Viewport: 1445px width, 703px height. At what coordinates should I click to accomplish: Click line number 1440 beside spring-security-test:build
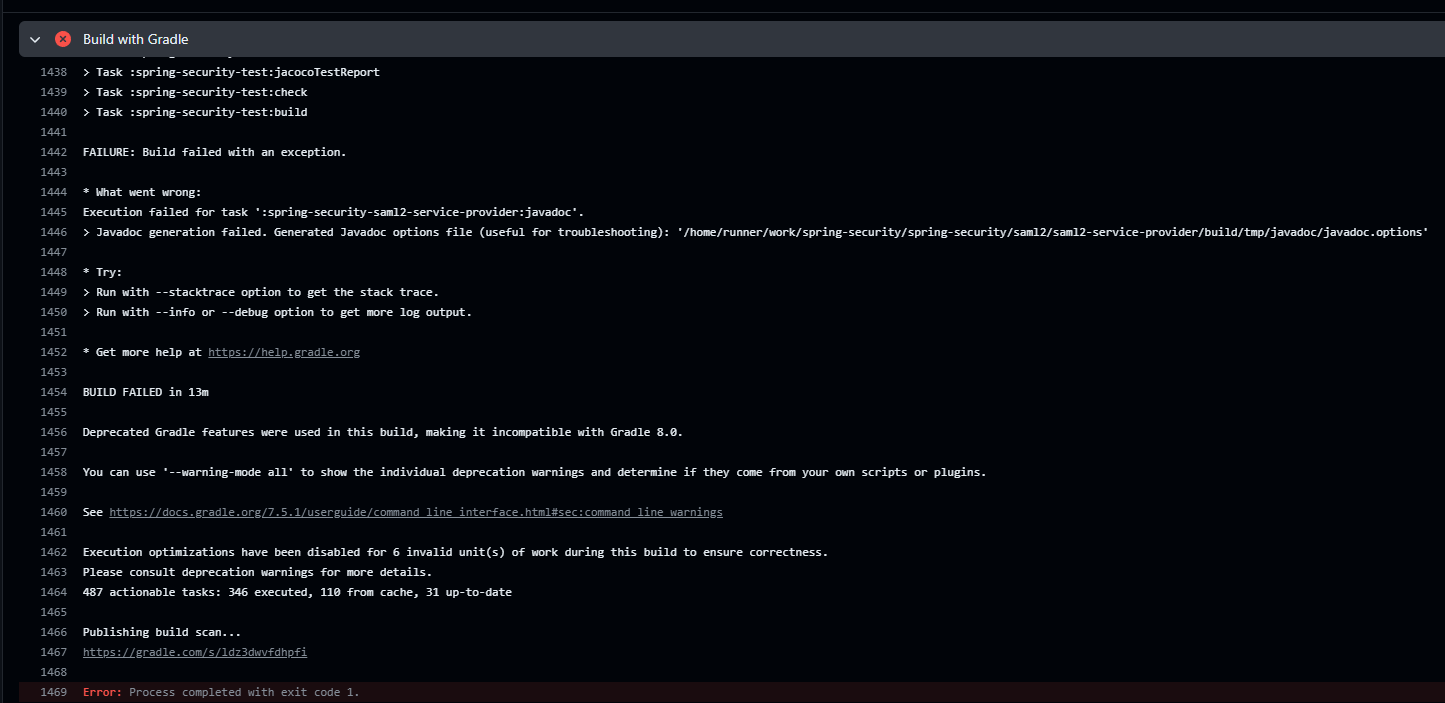tap(53, 112)
